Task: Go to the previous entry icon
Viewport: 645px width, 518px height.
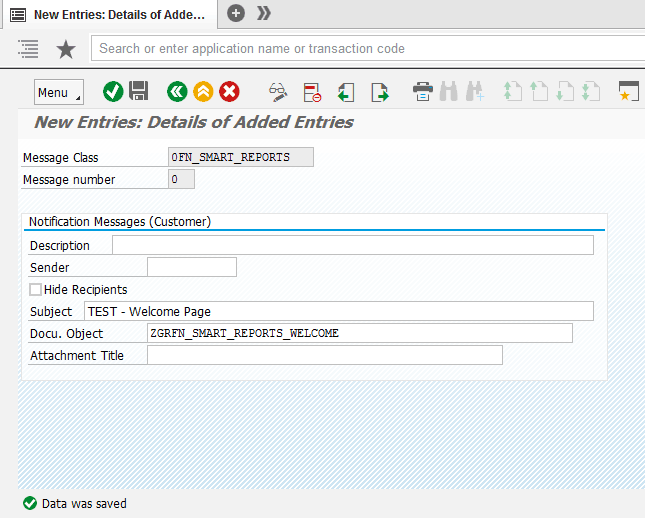Action: 346,92
